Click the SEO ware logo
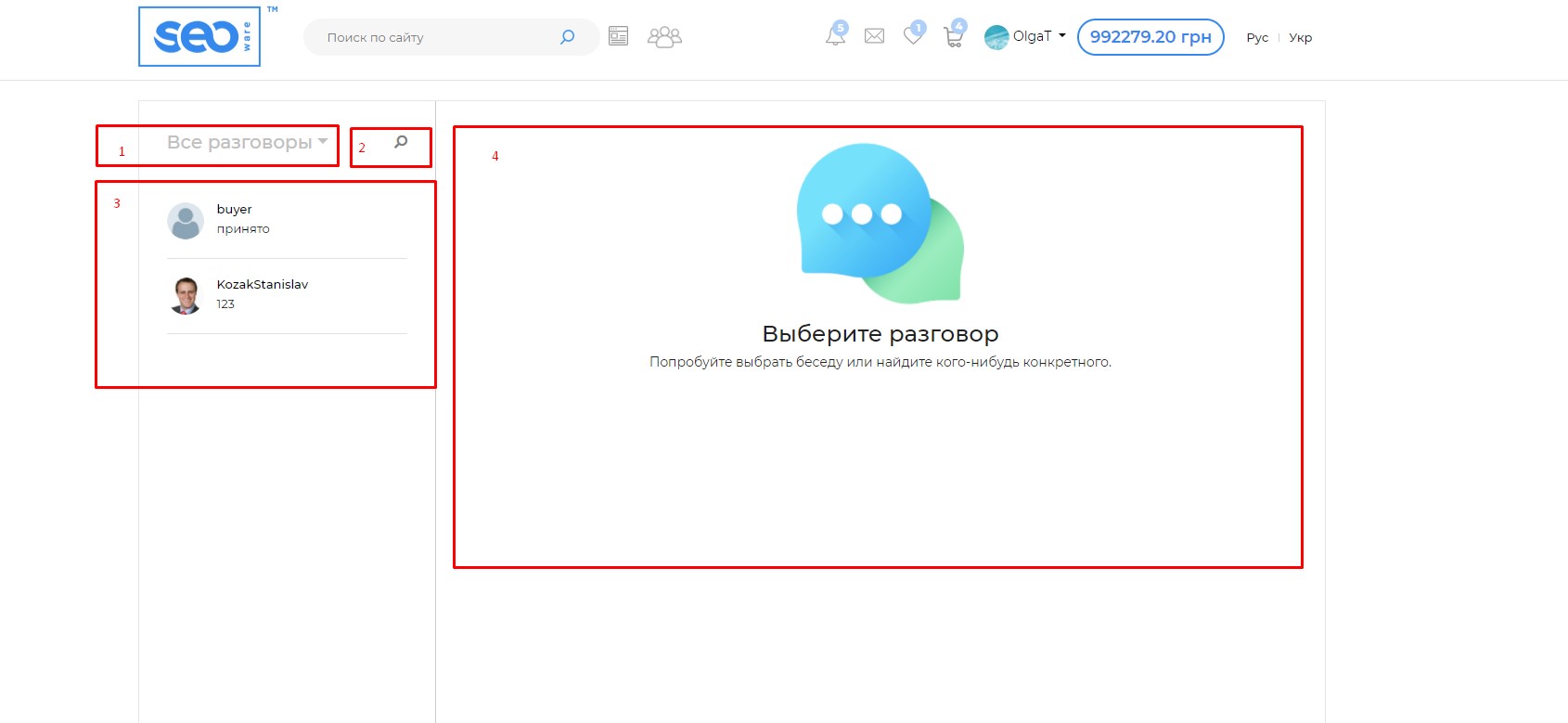The width and height of the screenshot is (1568, 723). [x=199, y=37]
